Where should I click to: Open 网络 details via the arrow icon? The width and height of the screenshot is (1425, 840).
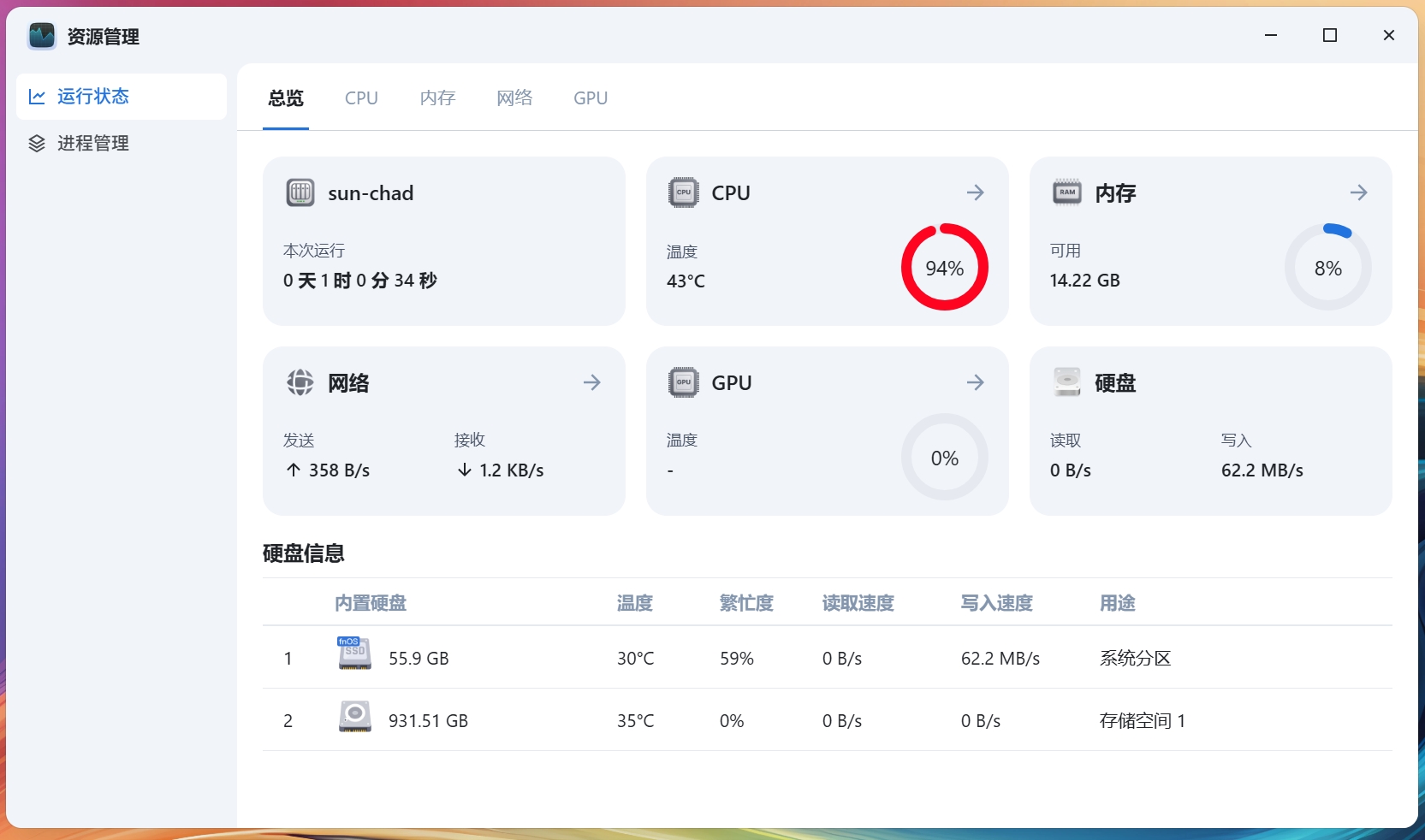coord(592,382)
